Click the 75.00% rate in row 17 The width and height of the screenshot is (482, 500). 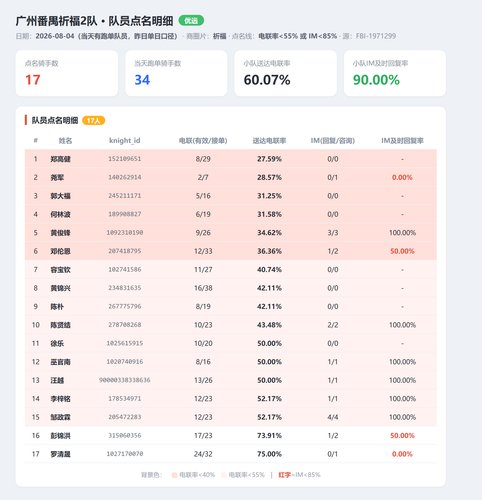269,454
